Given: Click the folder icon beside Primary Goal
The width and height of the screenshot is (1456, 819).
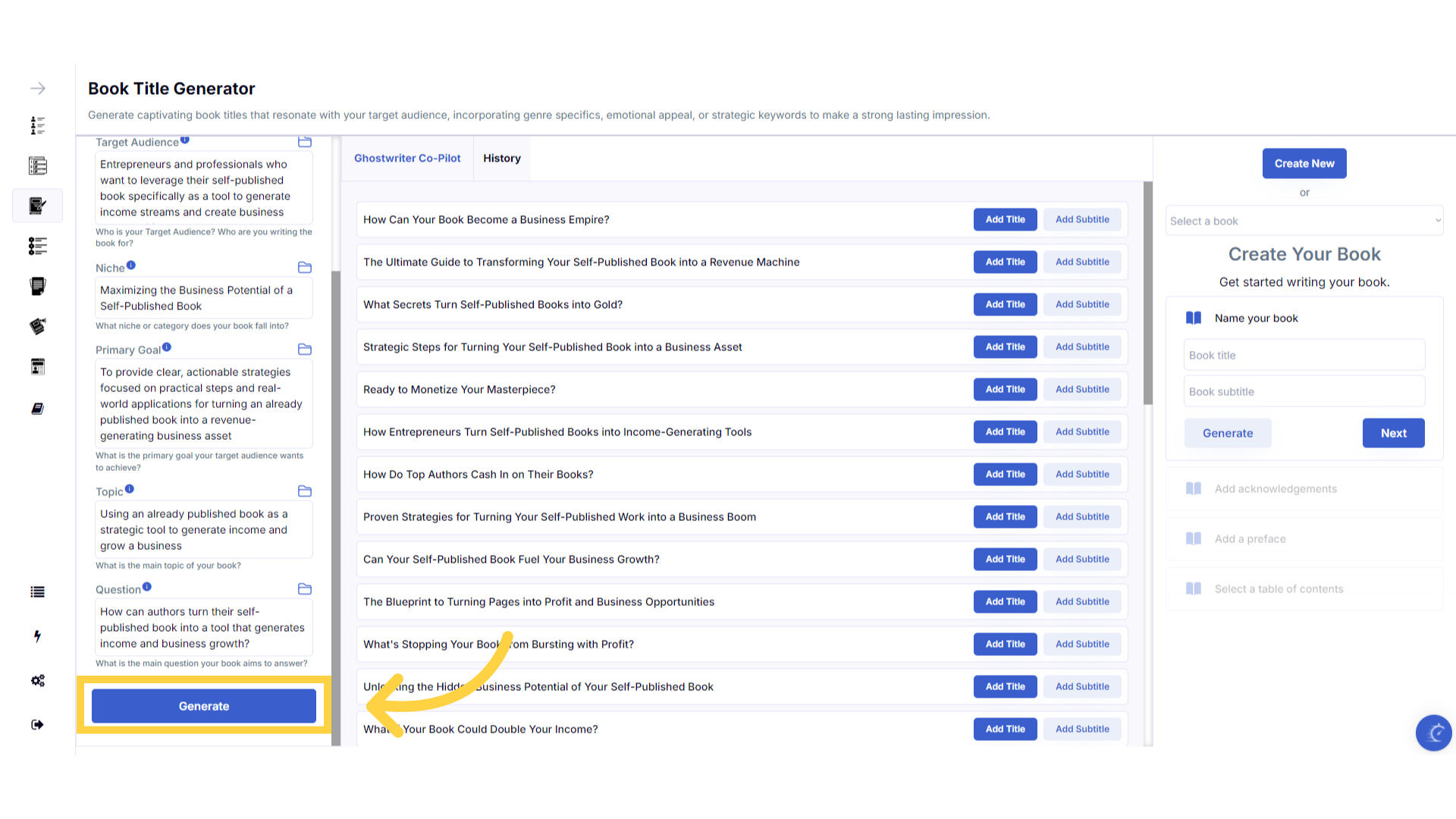Looking at the screenshot, I should pyautogui.click(x=305, y=350).
